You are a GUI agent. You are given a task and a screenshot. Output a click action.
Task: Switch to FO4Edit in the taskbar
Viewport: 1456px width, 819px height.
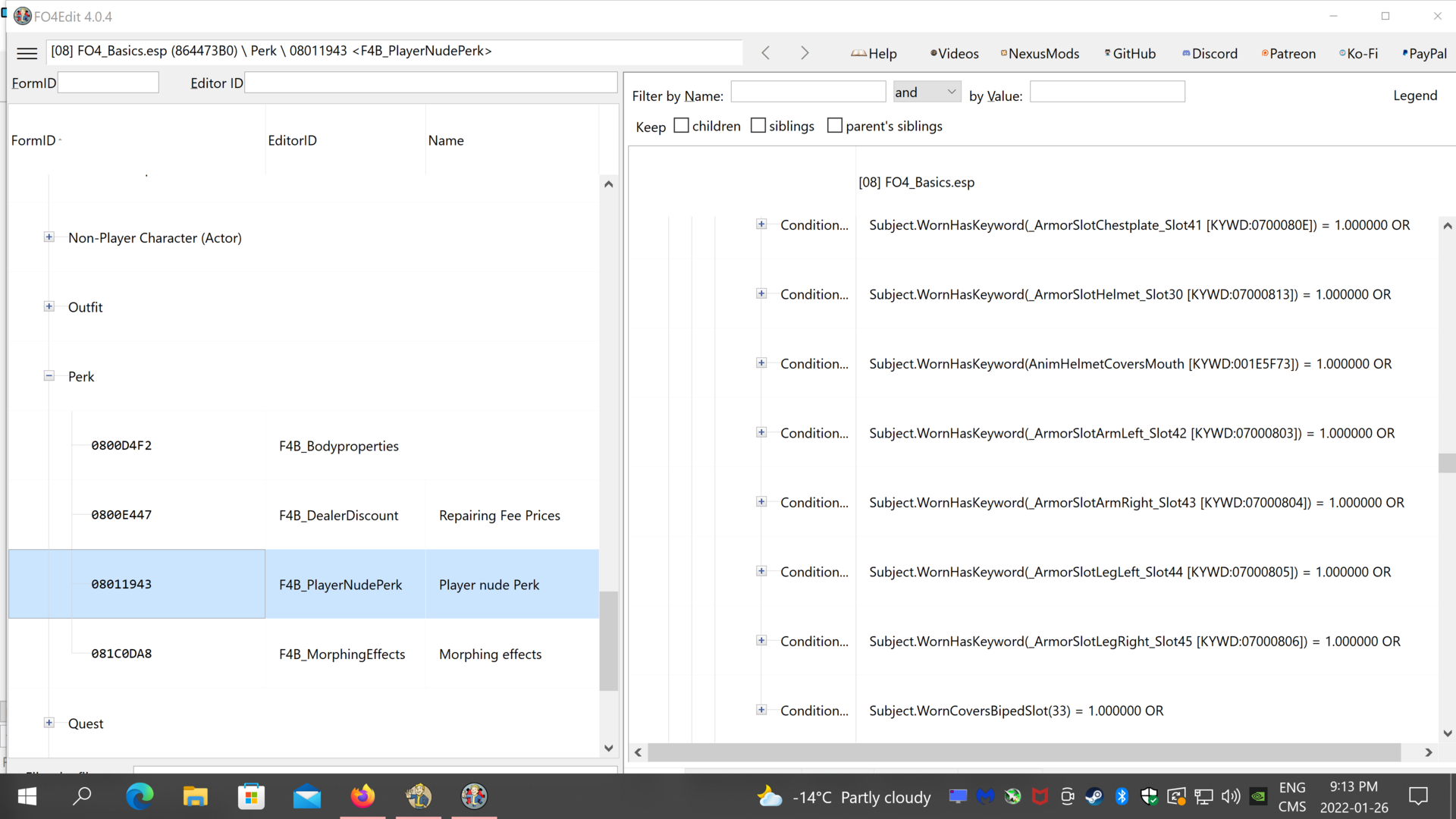point(475,796)
